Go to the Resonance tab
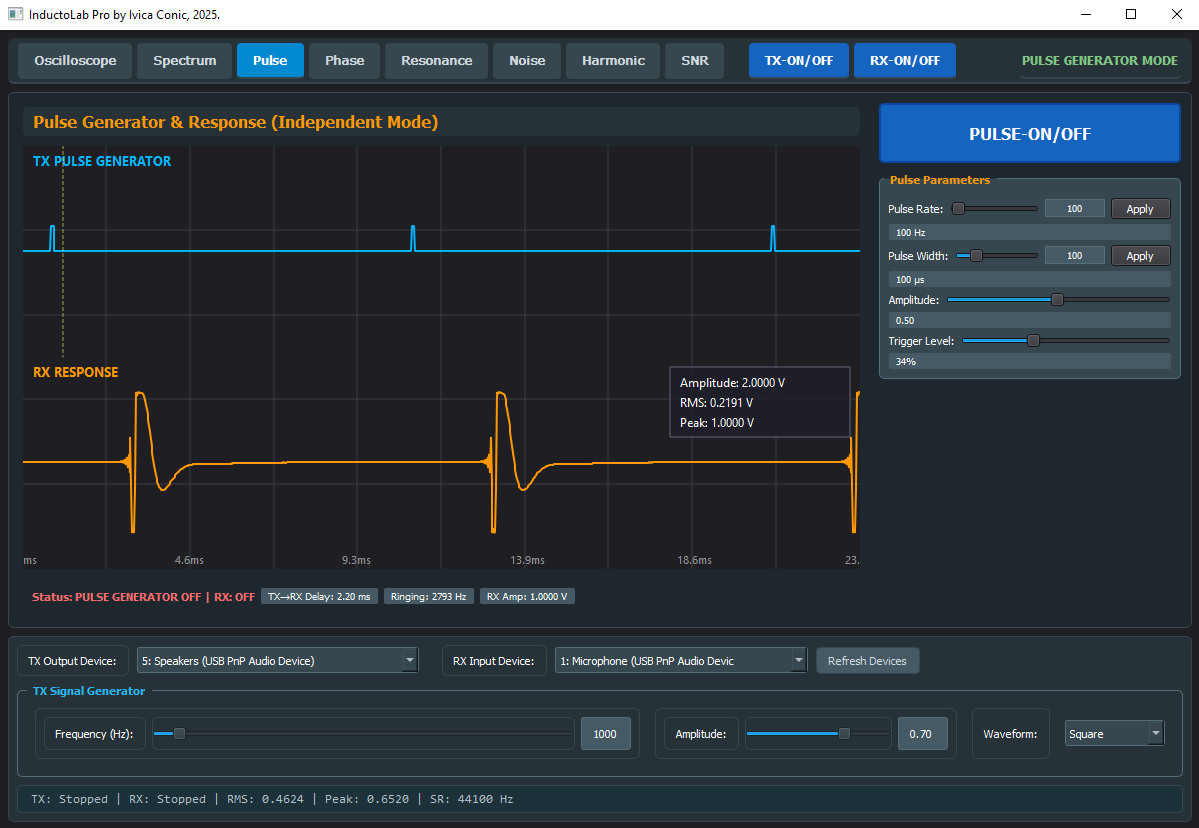Screen dimensions: 1199x828 click(436, 61)
